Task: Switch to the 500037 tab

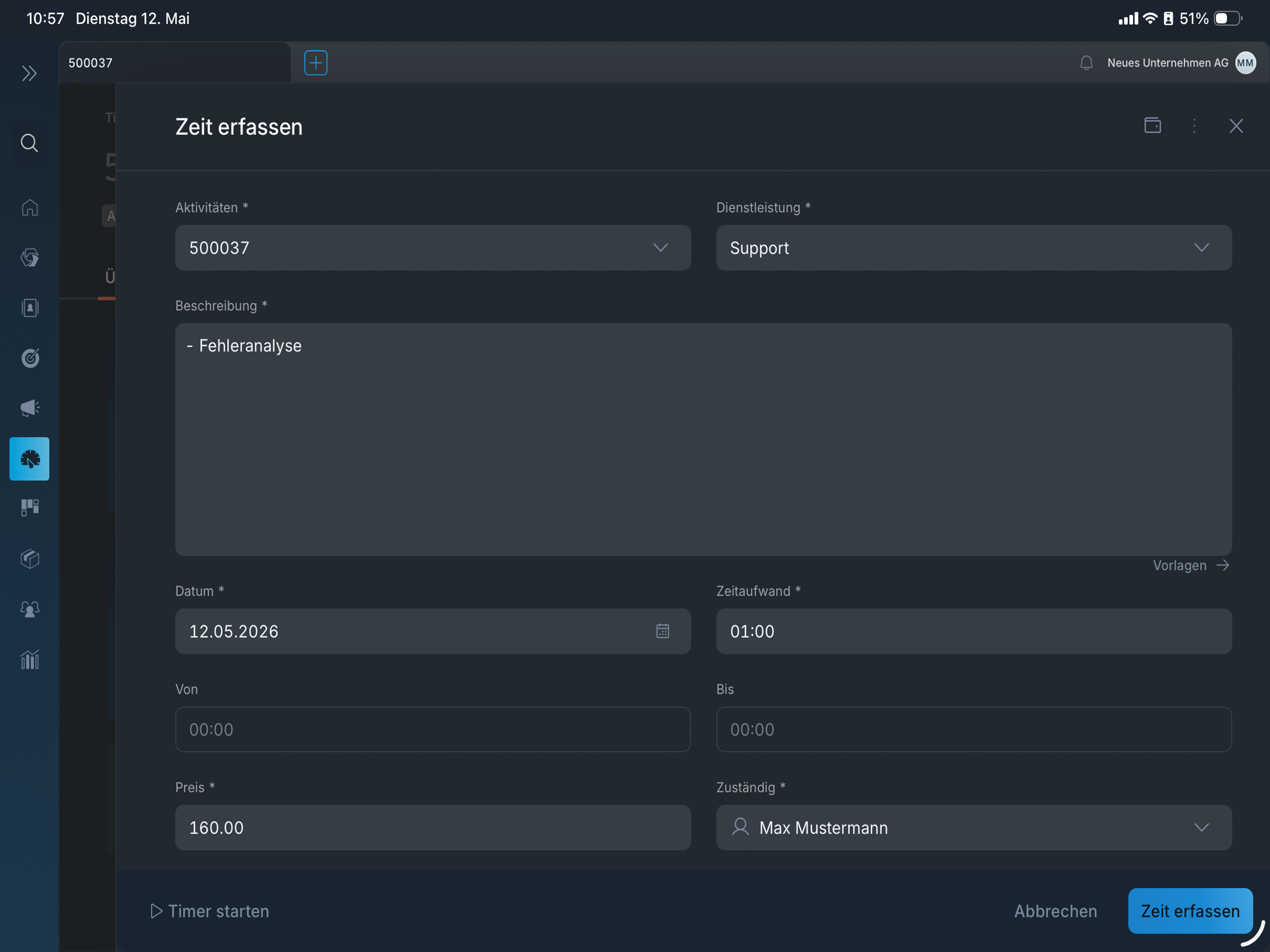Action: pos(174,63)
